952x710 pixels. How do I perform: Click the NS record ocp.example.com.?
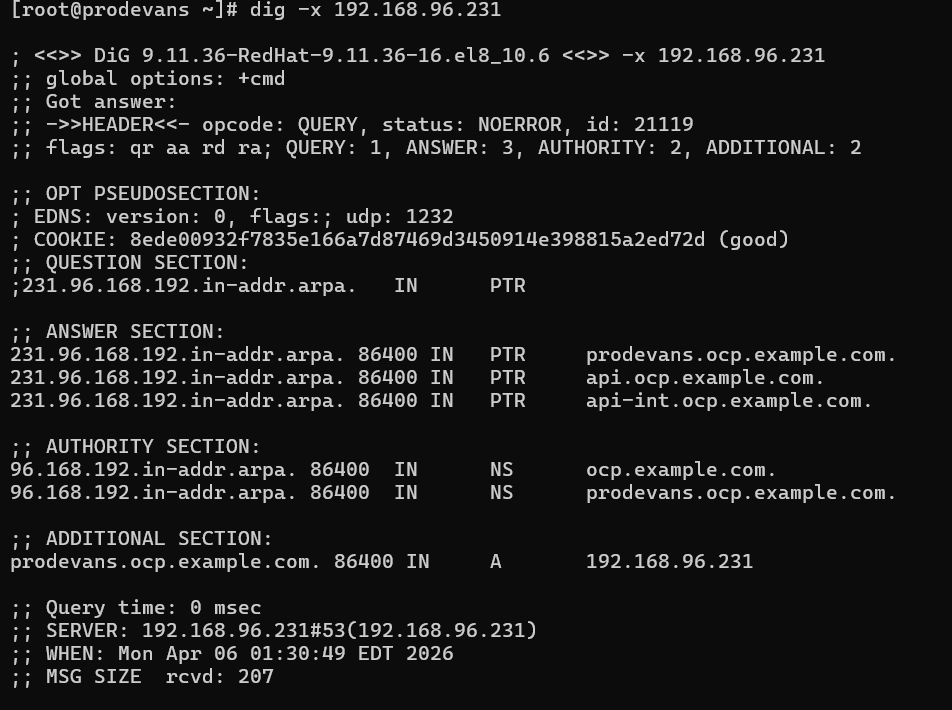pyautogui.click(x=681, y=470)
